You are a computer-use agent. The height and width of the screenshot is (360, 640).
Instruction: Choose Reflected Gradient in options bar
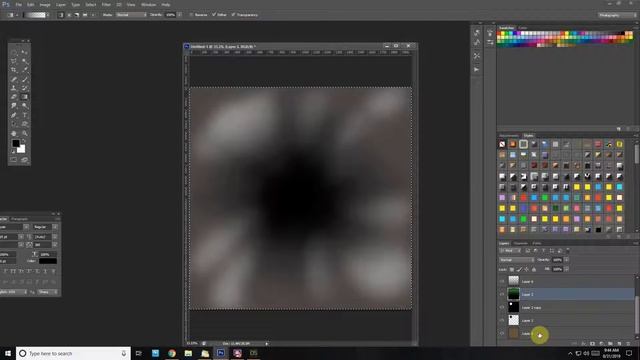[x=84, y=15]
